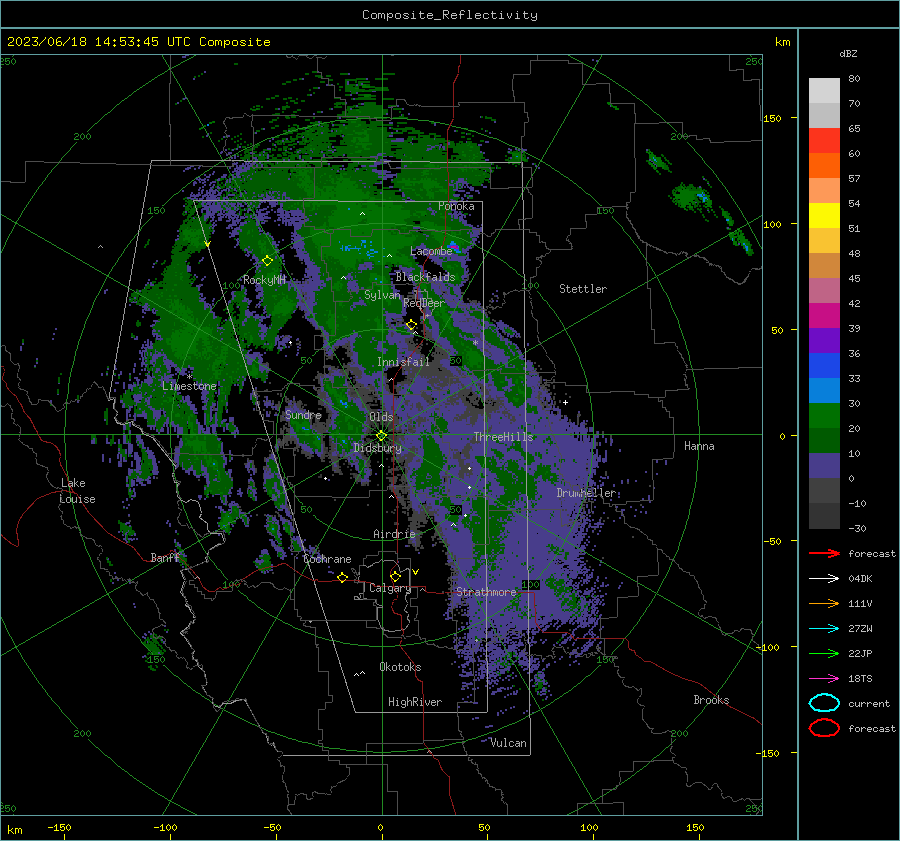Click the Ponoka city label
900x841 pixels.
[x=456, y=206]
